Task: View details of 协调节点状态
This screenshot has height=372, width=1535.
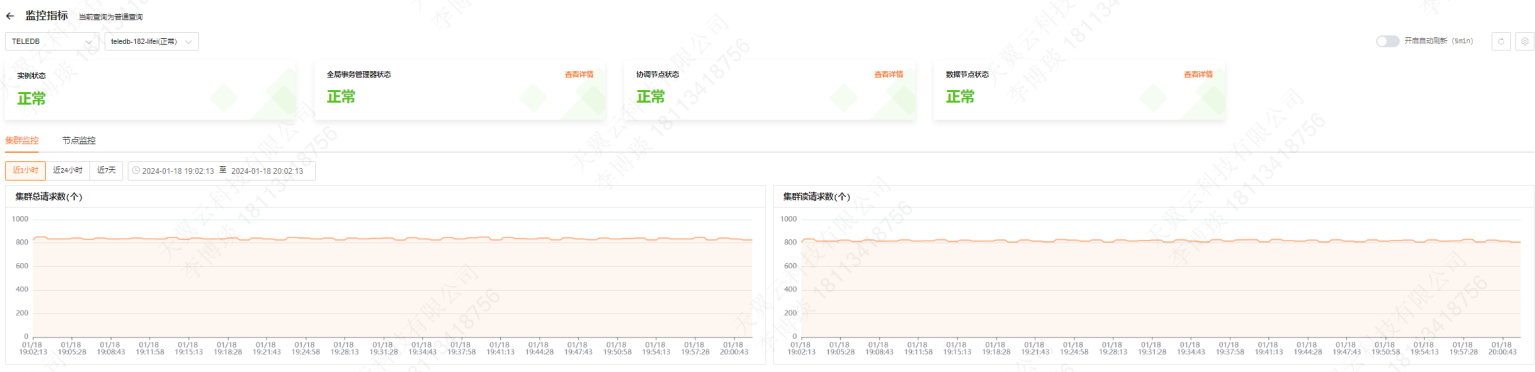Action: tap(888, 74)
